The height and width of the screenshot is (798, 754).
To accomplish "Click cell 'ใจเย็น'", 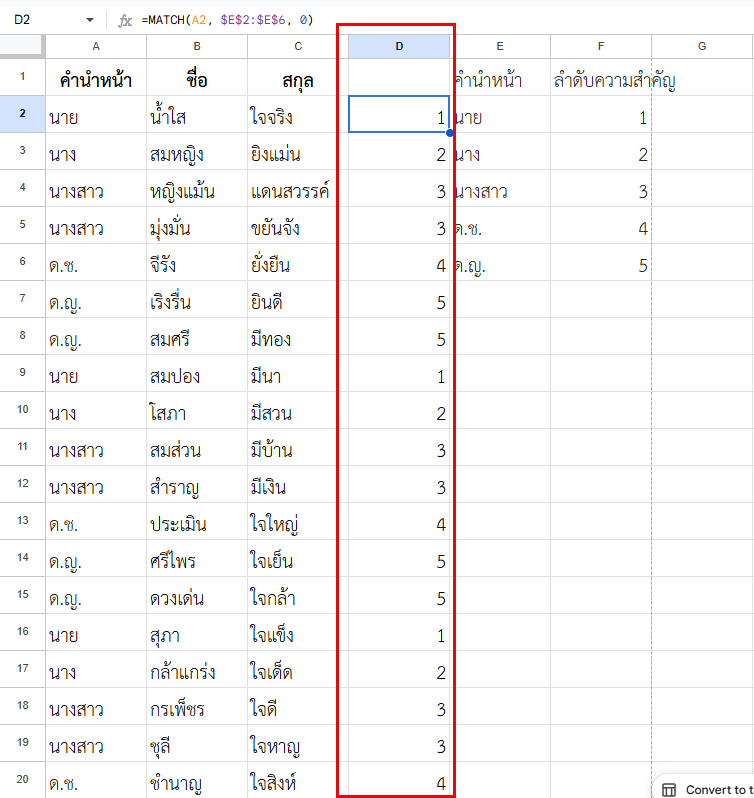I will (298, 558).
